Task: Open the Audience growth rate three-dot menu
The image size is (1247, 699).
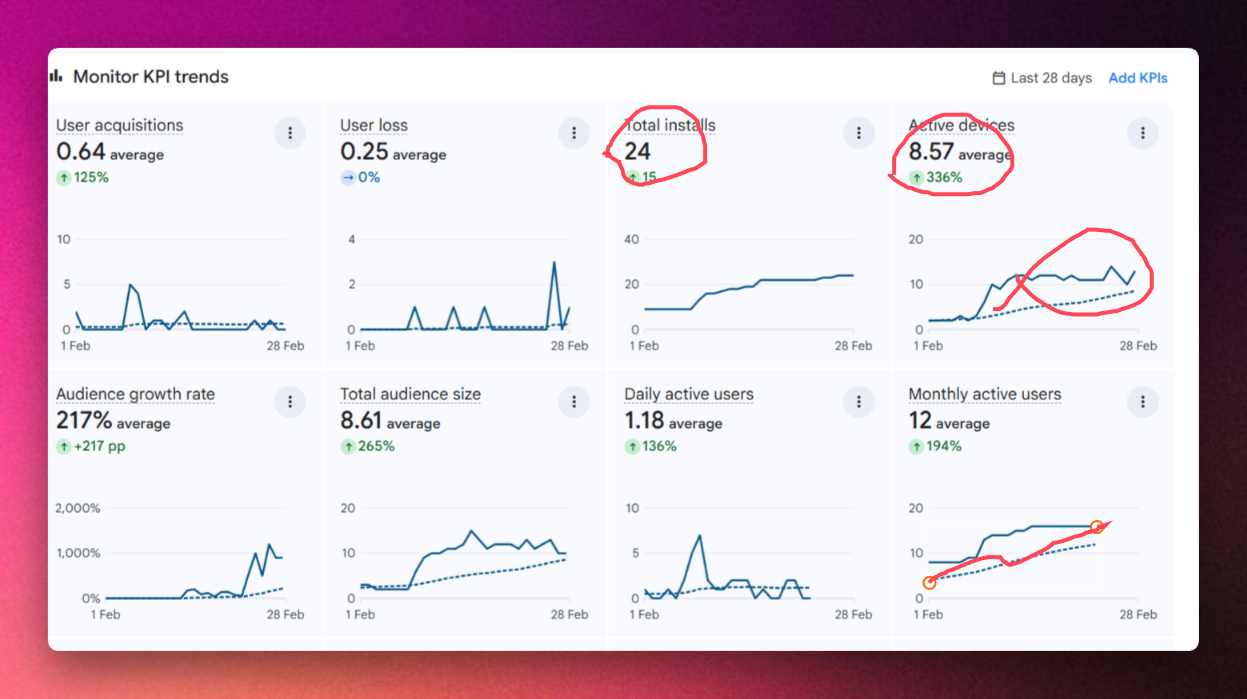Action: (290, 402)
